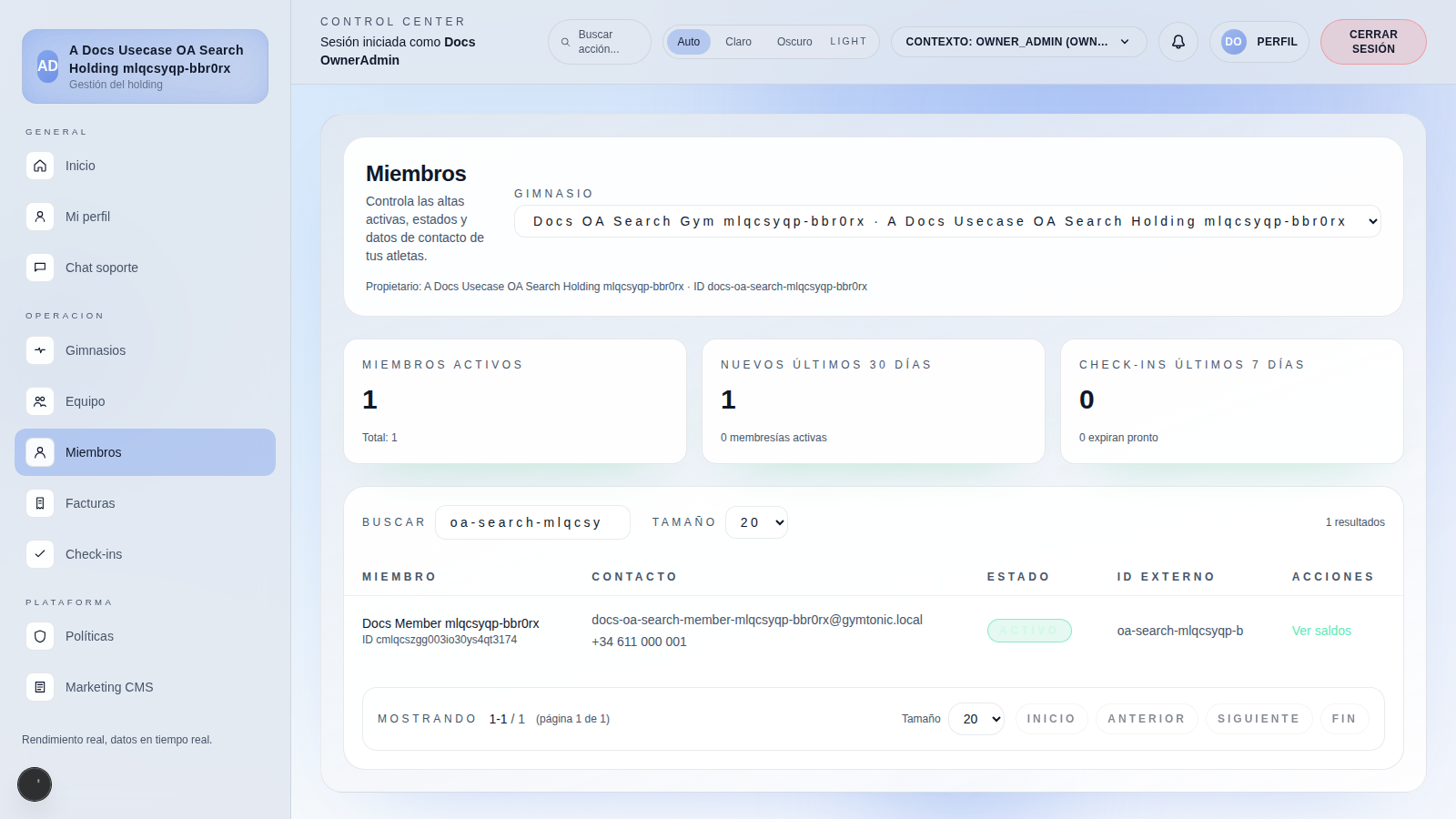Image resolution: width=1456 pixels, height=819 pixels.
Task: Switch to Claro theme
Action: click(x=738, y=41)
